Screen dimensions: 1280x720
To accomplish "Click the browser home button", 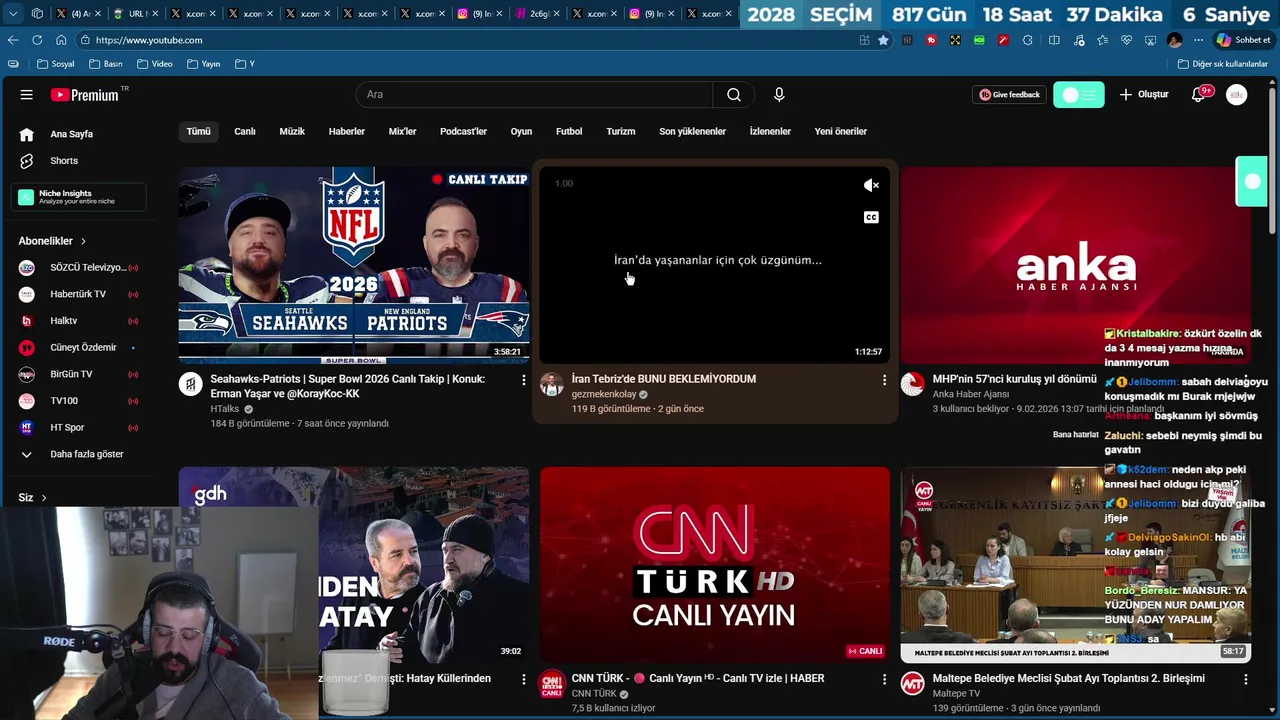I will (61, 40).
